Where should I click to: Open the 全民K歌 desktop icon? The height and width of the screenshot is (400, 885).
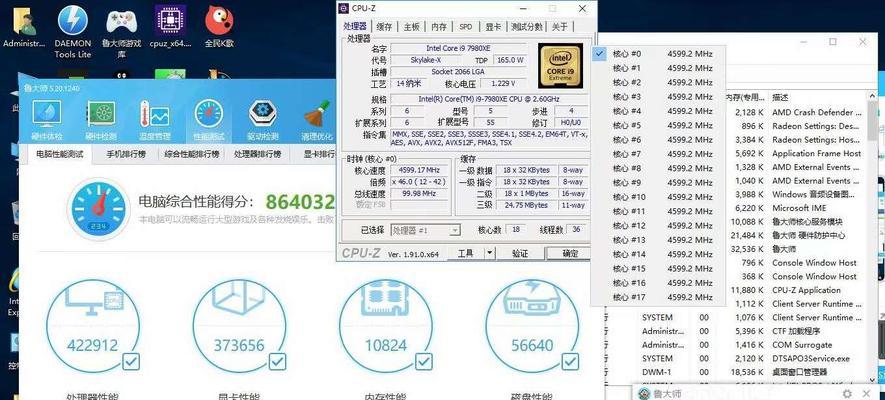pyautogui.click(x=219, y=27)
